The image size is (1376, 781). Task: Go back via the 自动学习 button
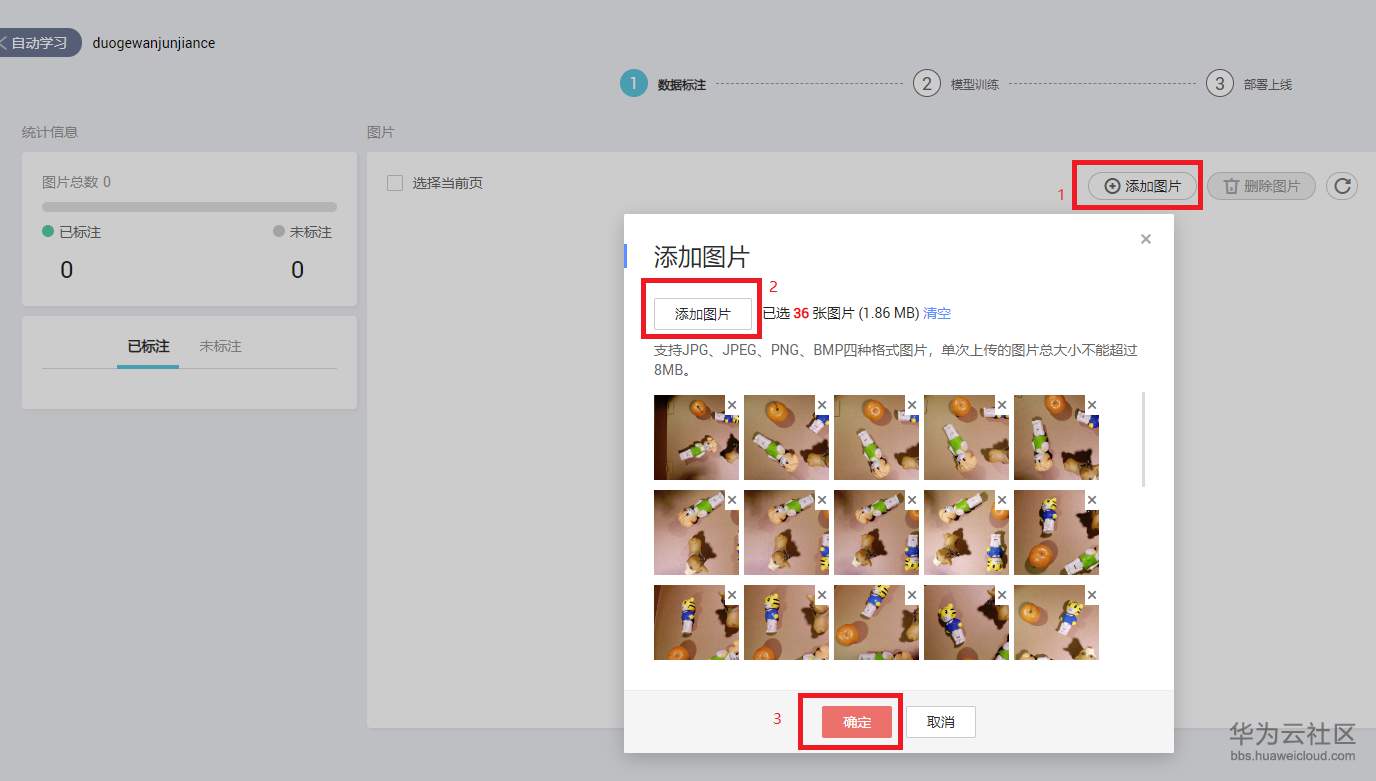click(38, 43)
